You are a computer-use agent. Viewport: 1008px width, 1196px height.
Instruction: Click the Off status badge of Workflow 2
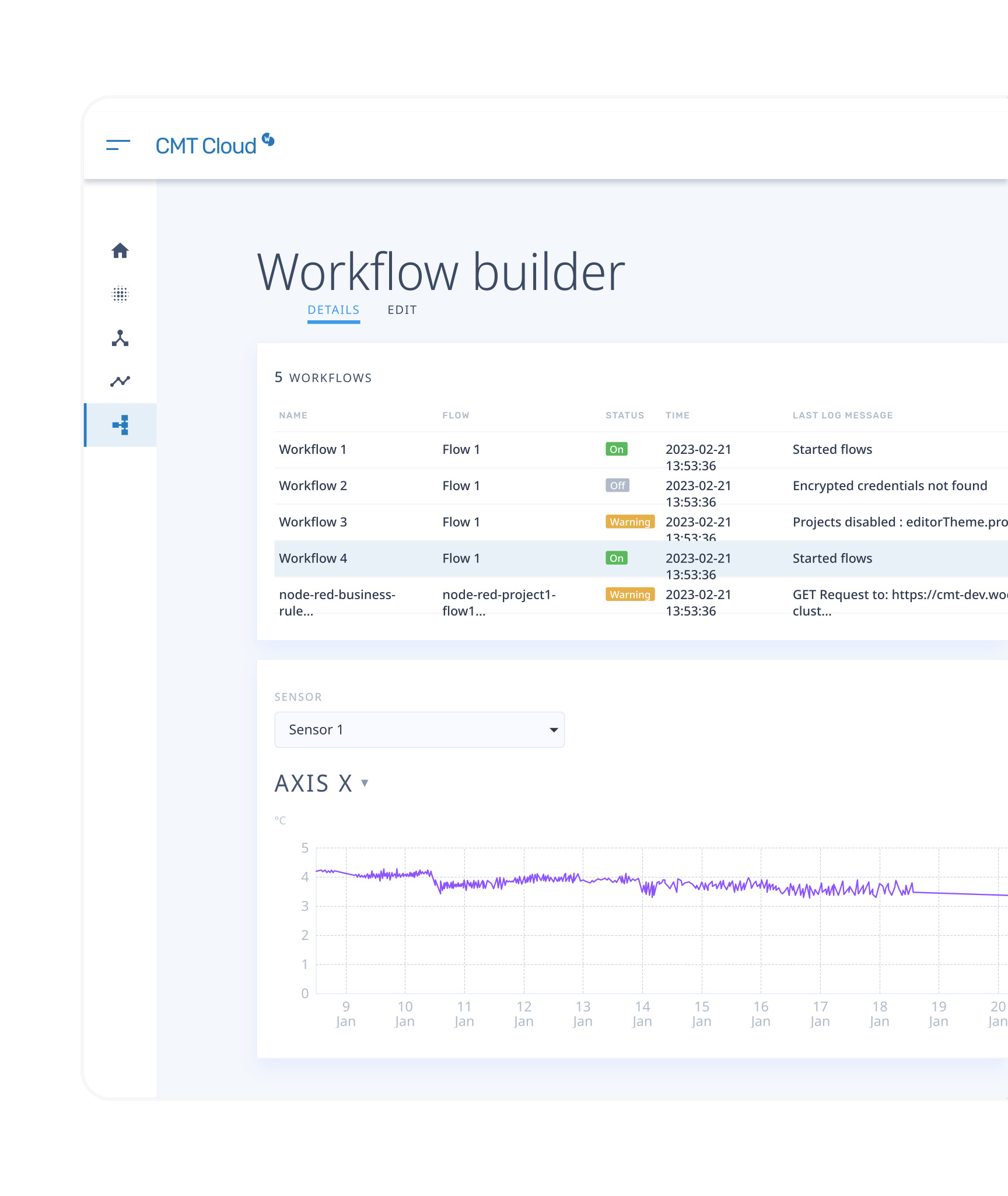pos(618,485)
